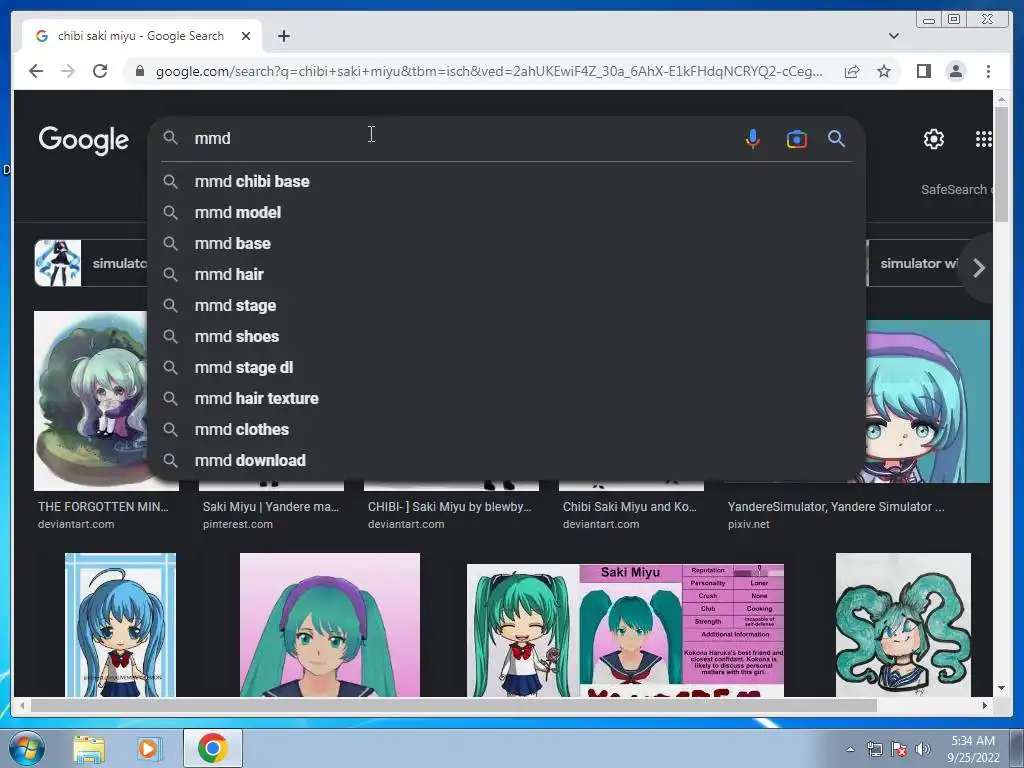Open "Chibi Saki Miyu and Ko..." link
This screenshot has height=768, width=1024.
[630, 506]
